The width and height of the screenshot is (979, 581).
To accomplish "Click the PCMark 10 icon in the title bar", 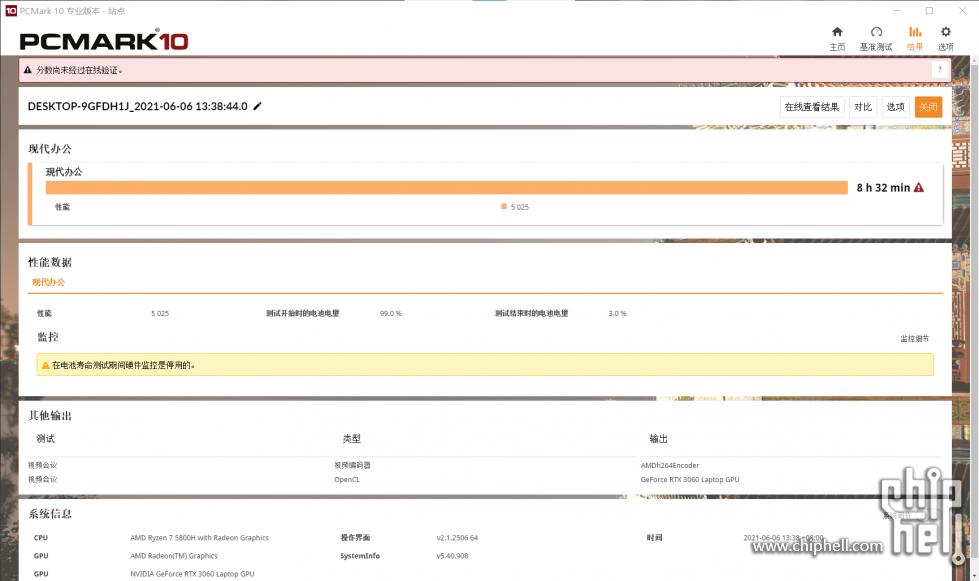I will (10, 11).
